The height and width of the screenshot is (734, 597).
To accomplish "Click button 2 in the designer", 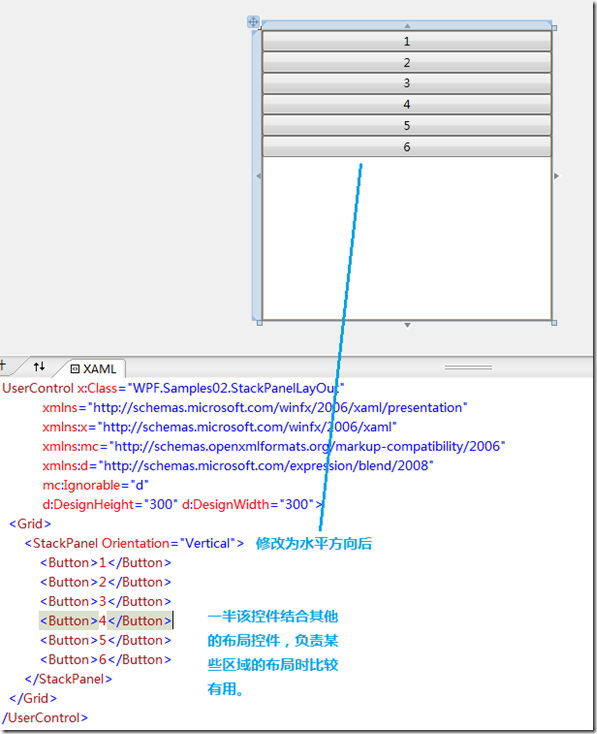I will pos(406,62).
